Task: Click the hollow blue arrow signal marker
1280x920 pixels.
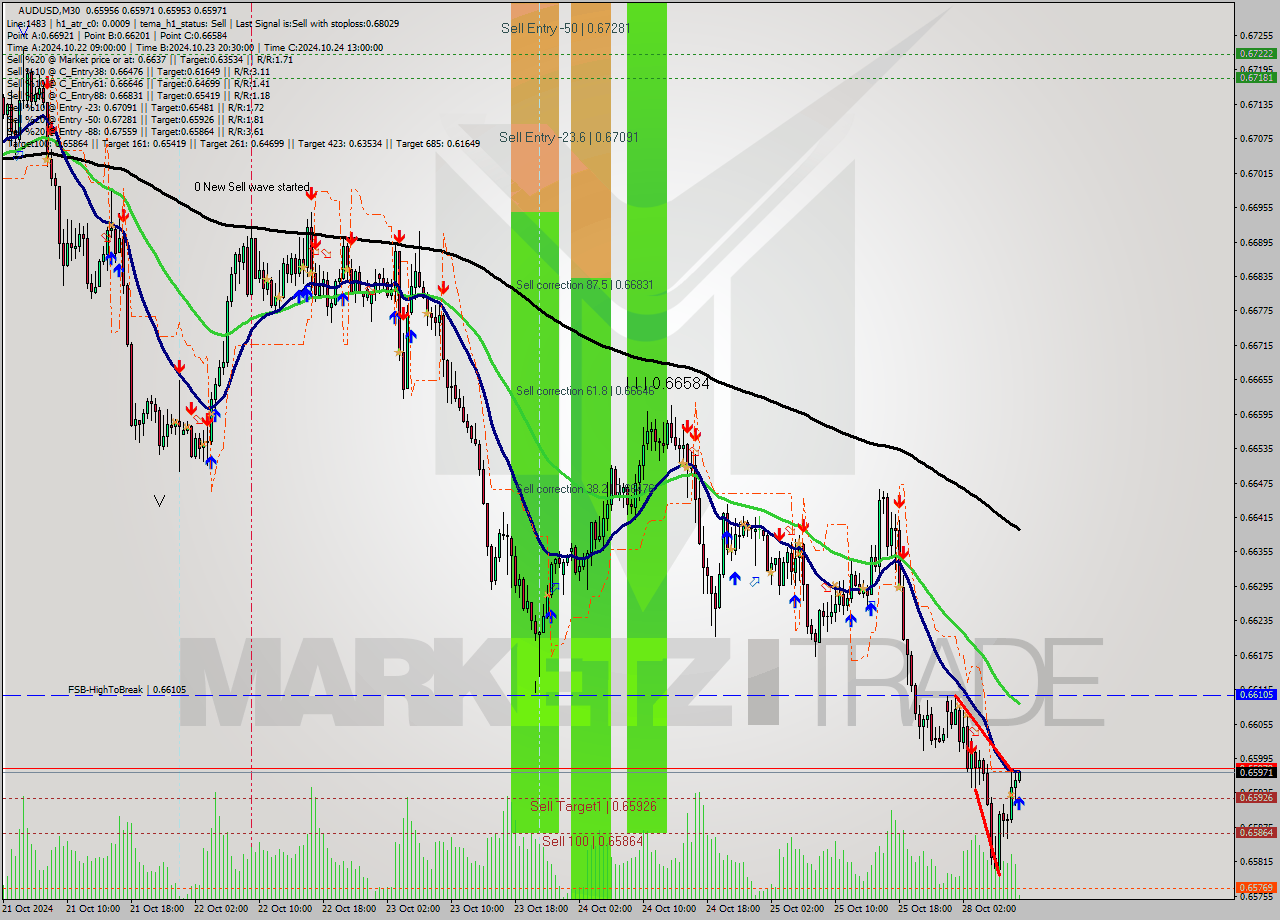Action: click(754, 580)
